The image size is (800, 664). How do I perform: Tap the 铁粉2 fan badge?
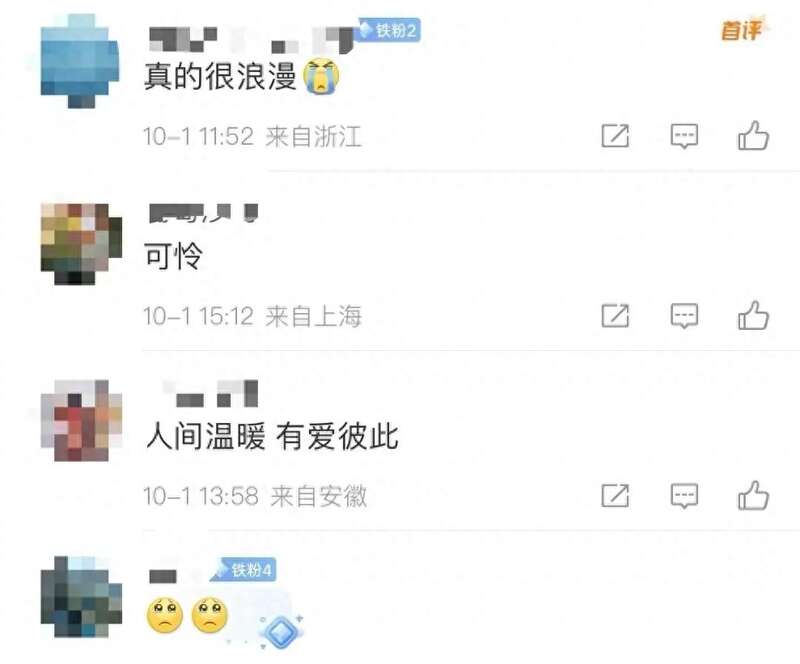389,30
